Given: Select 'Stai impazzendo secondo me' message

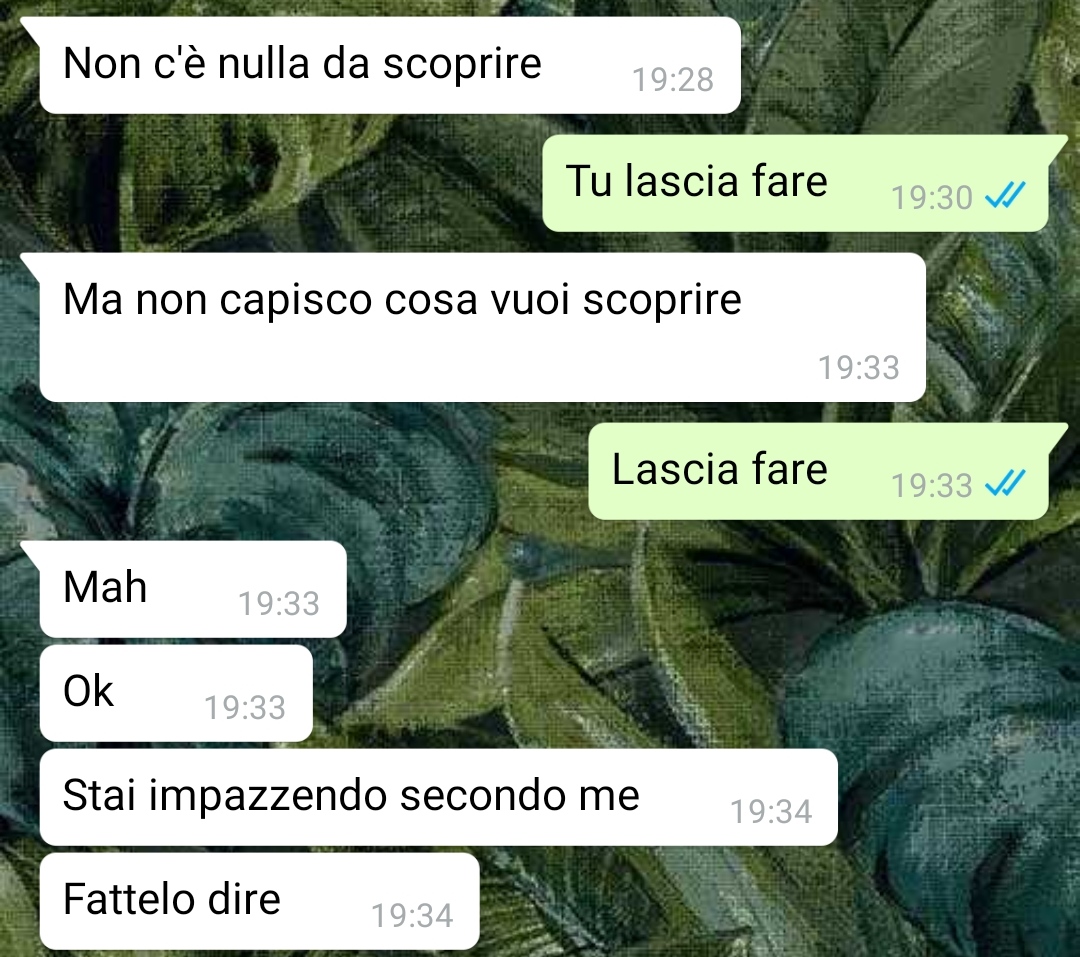Looking at the screenshot, I should [x=439, y=797].
